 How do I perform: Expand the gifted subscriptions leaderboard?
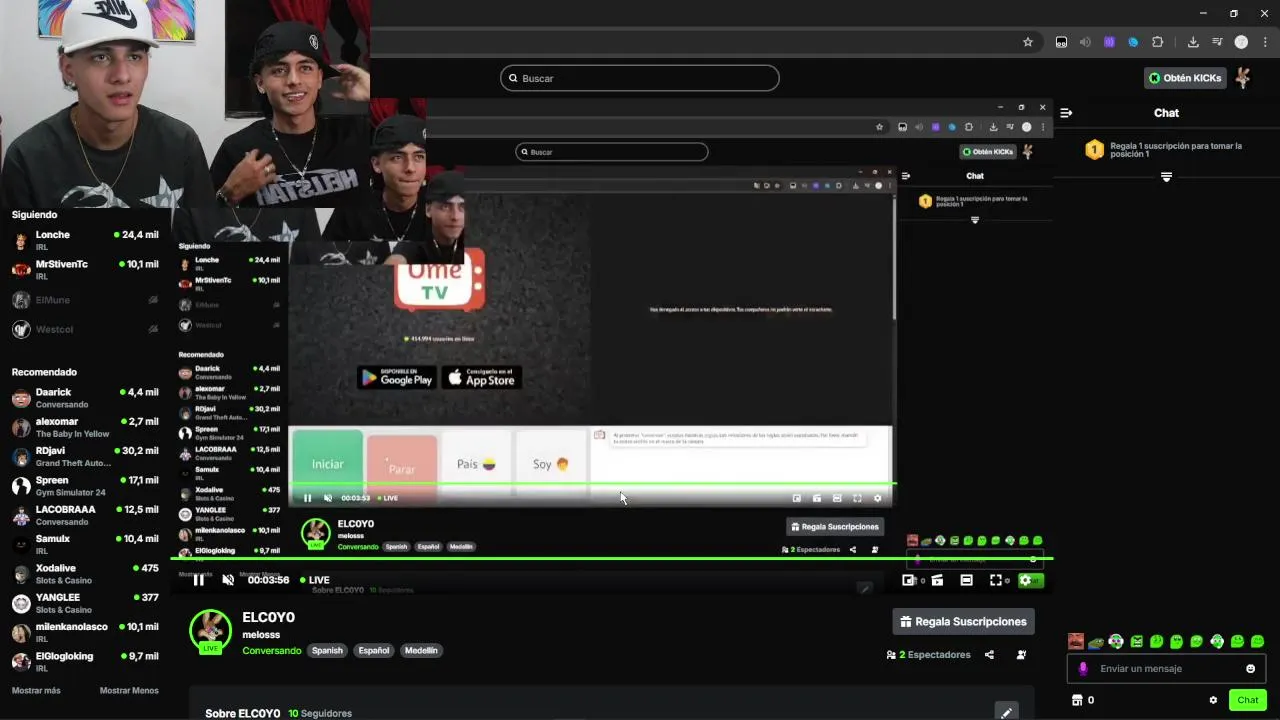point(1166,177)
